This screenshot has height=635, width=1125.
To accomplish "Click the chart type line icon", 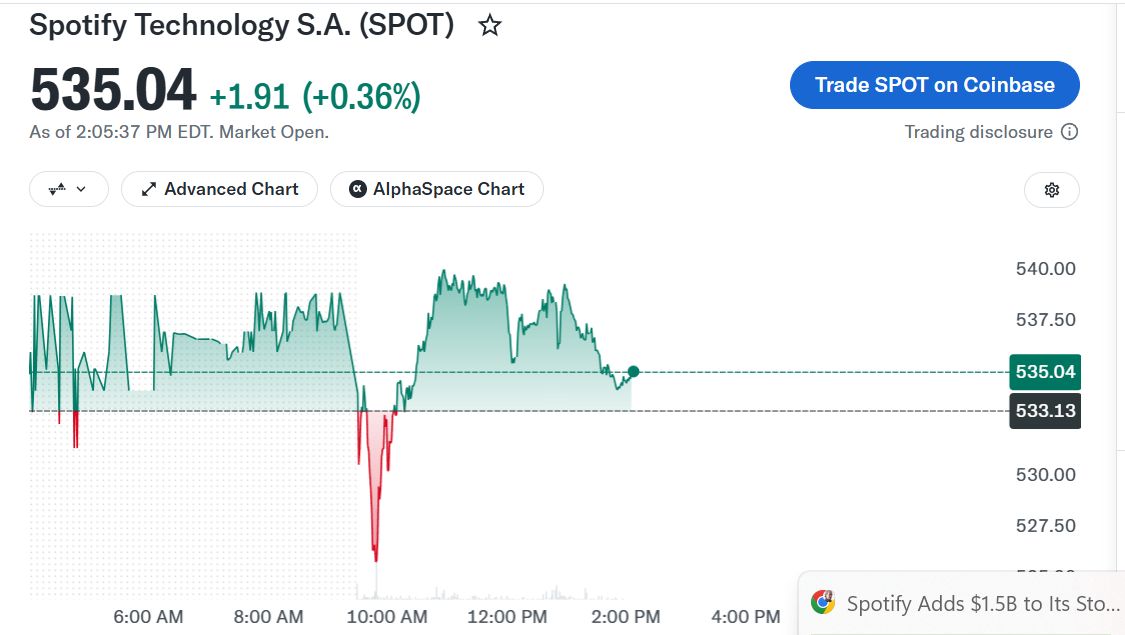I will (x=57, y=189).
